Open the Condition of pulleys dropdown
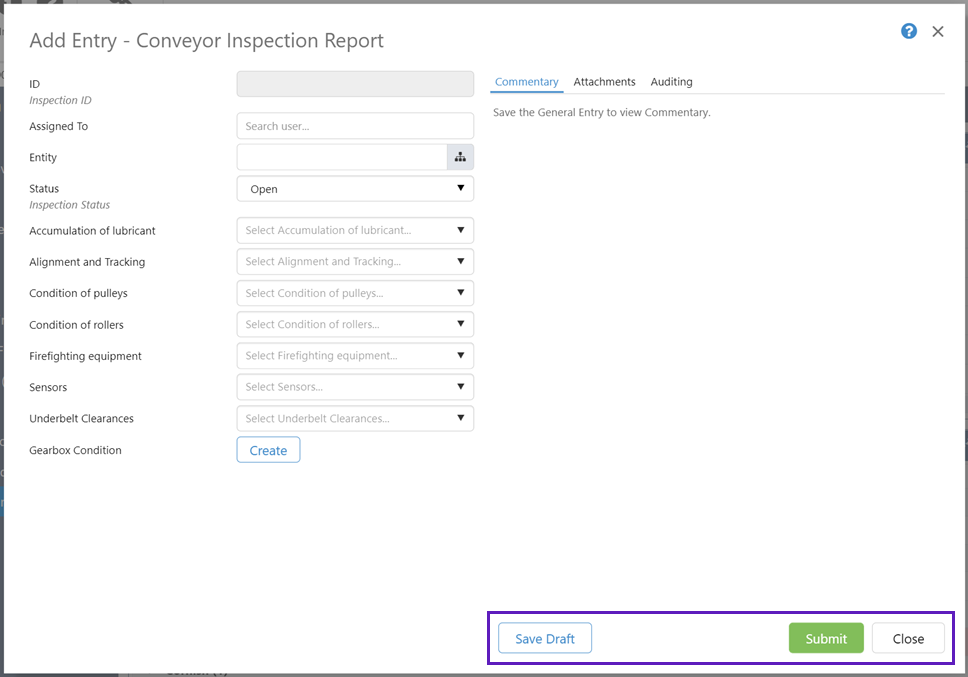 [355, 293]
